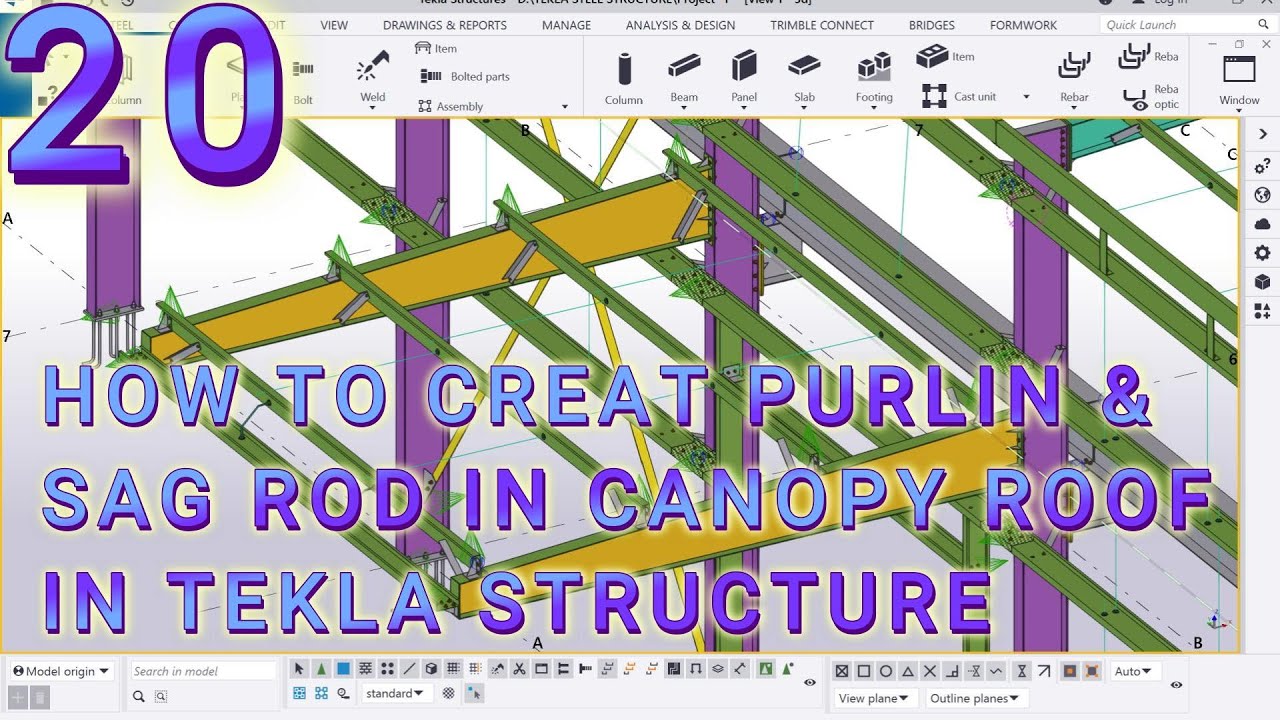This screenshot has width=1280, height=720.
Task: Click the Assembly tool
Action: click(x=451, y=106)
